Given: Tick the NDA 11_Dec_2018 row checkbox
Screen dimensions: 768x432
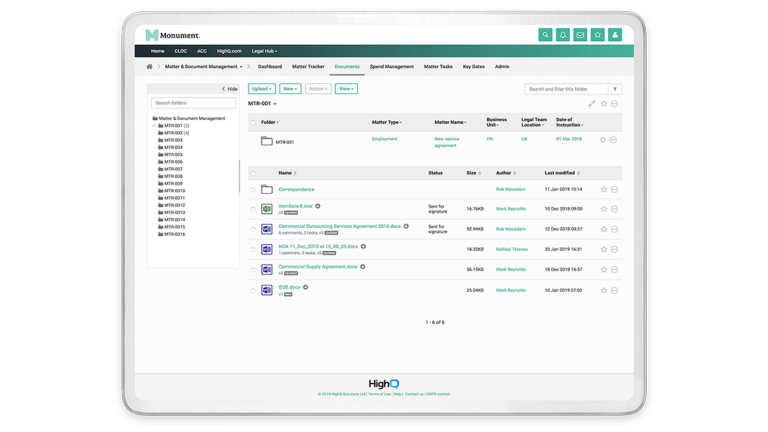Looking at the screenshot, I should coord(253,250).
